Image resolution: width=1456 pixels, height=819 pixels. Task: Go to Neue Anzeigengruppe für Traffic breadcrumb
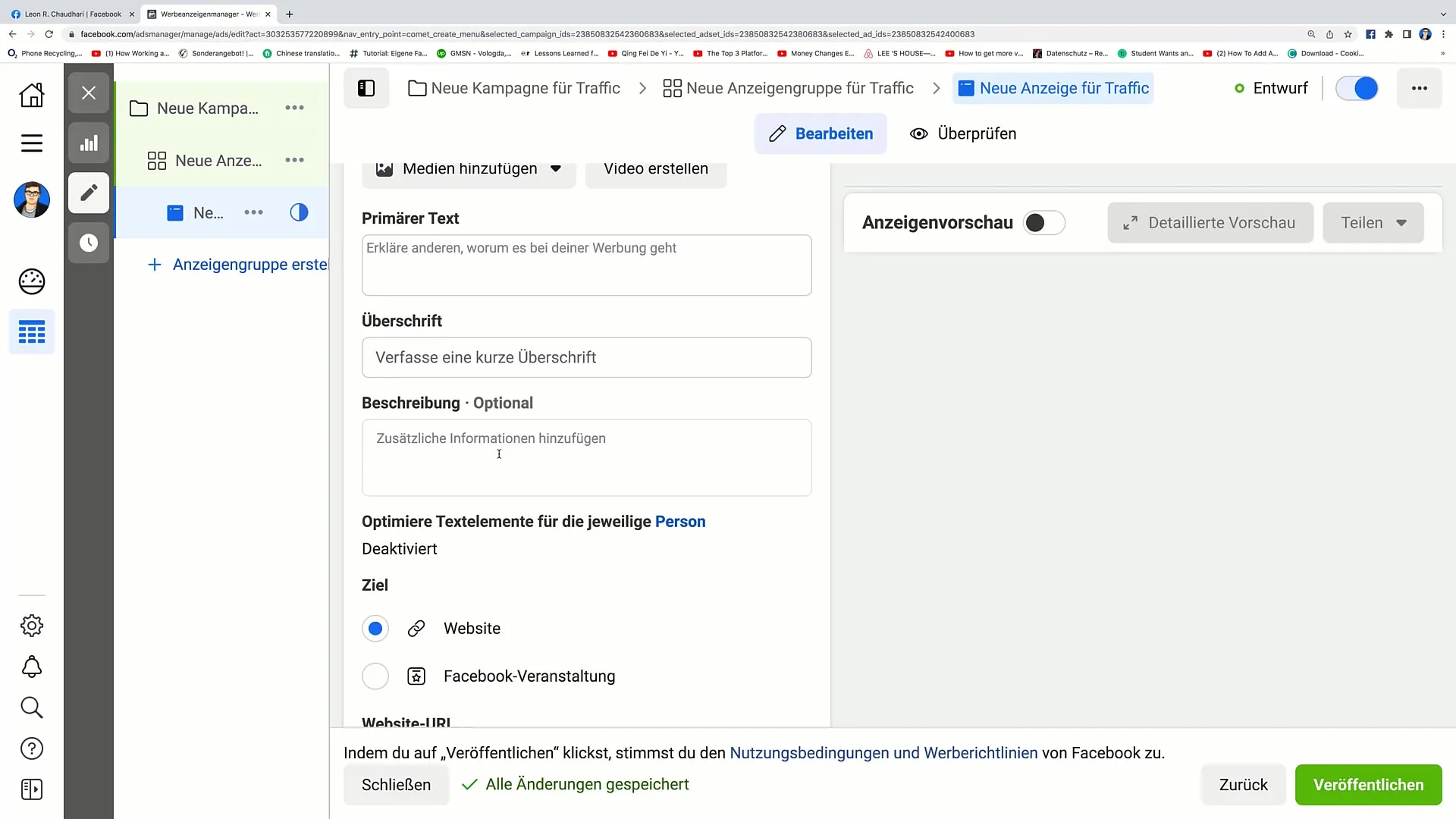coord(789,88)
